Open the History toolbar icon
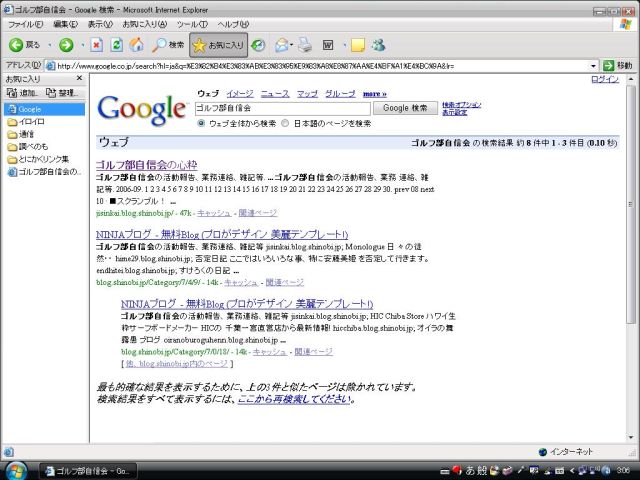Viewport: 640px width, 480px height. [x=258, y=45]
